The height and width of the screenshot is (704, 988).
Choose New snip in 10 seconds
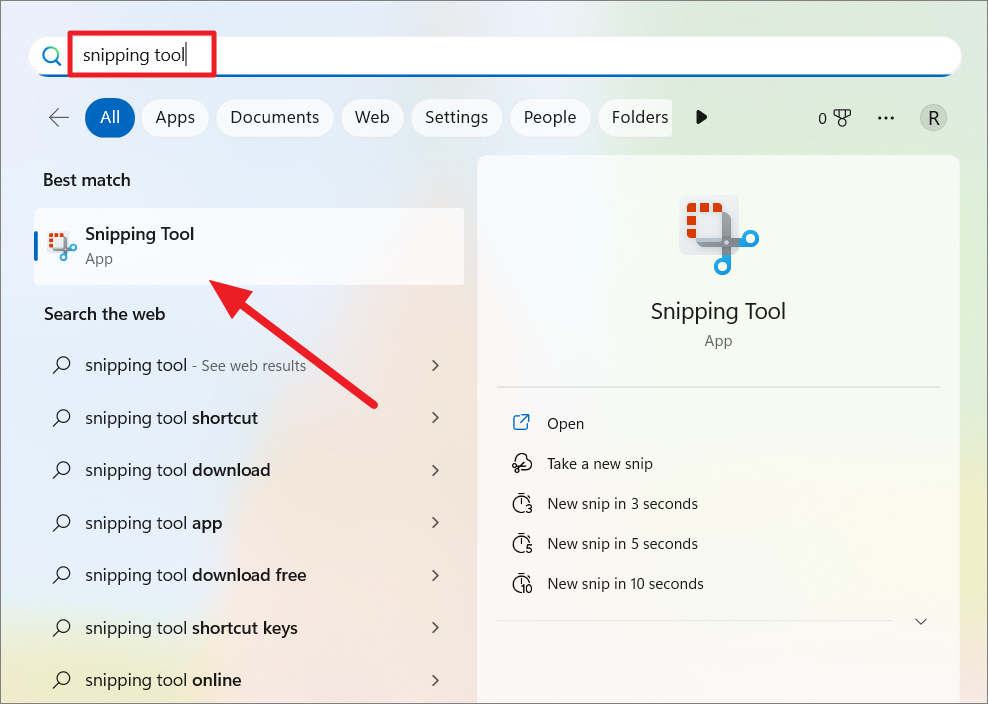click(625, 584)
